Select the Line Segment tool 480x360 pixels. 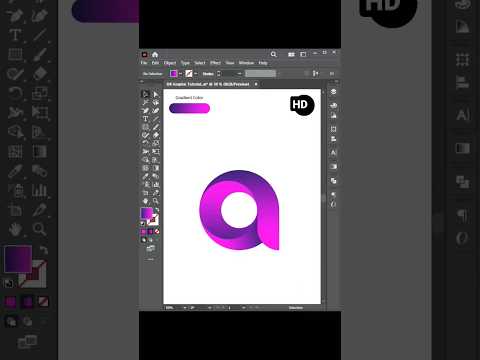point(156,119)
